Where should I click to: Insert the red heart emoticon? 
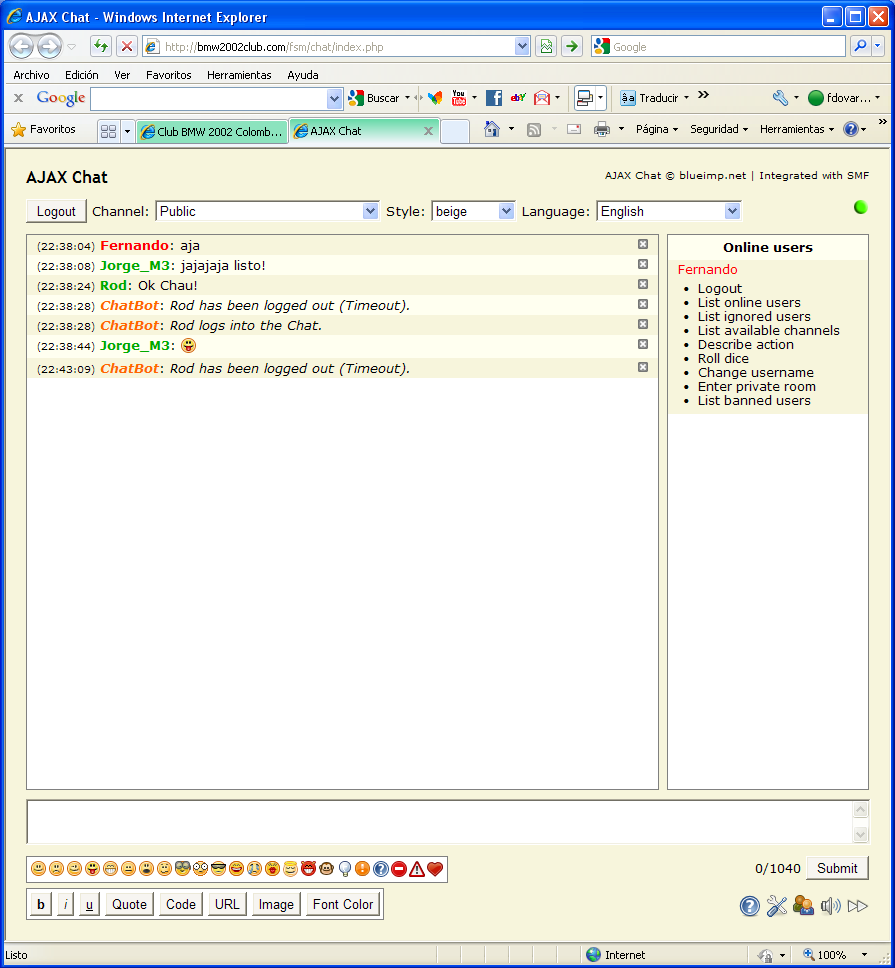[x=435, y=869]
